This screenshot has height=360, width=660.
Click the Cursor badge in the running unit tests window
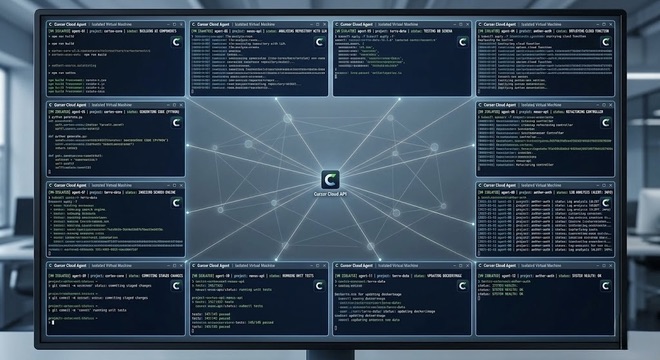coord(319,286)
